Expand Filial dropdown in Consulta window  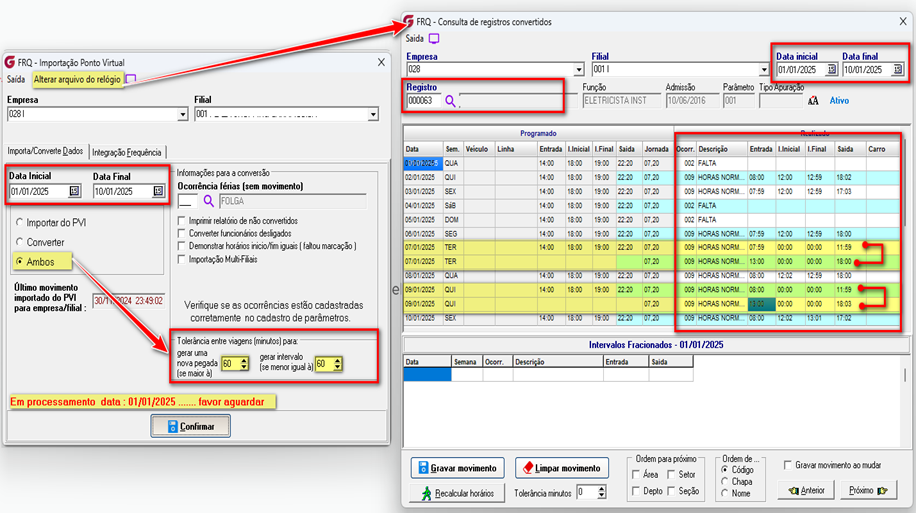764,70
